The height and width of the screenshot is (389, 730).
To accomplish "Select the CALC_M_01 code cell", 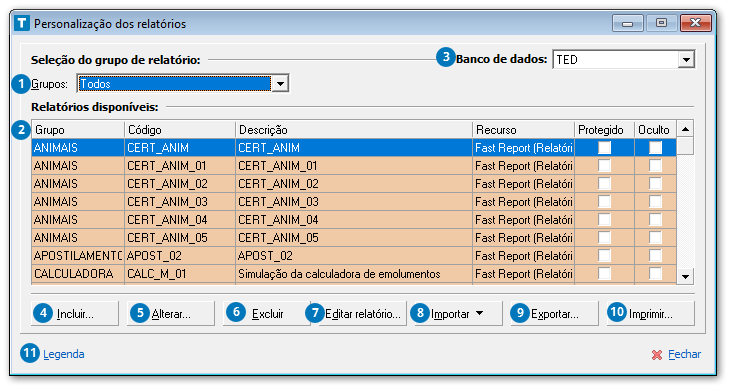I will pos(180,274).
